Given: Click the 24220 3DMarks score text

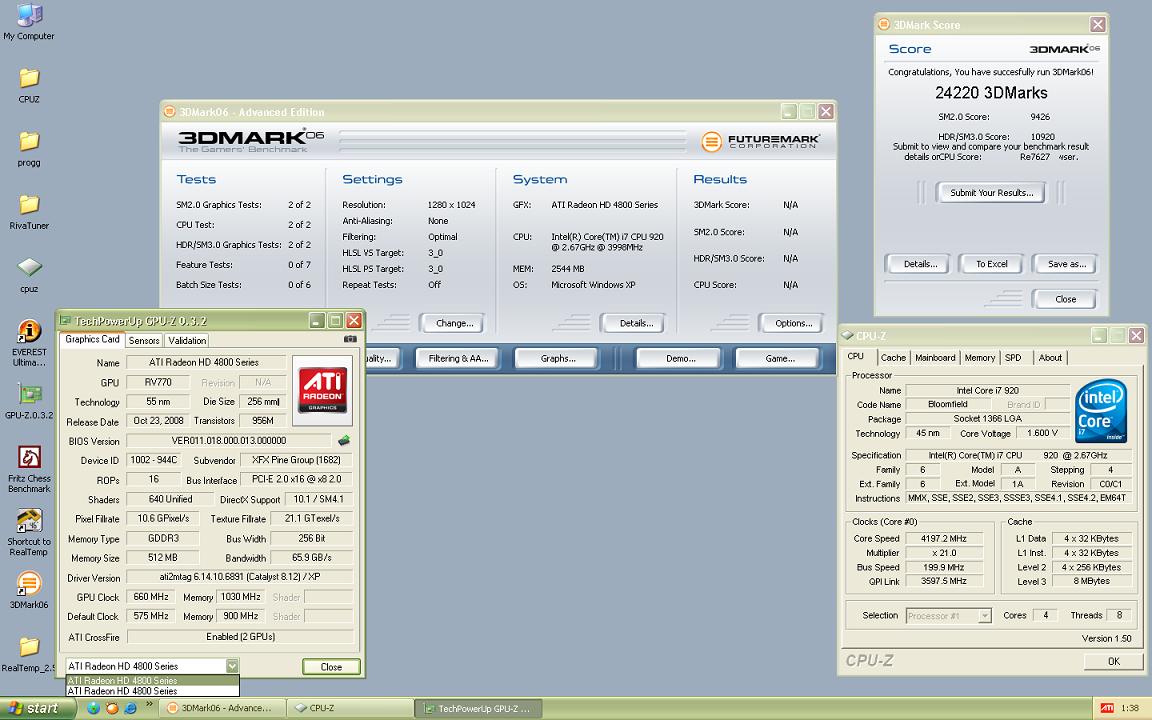Looking at the screenshot, I should 991,93.
